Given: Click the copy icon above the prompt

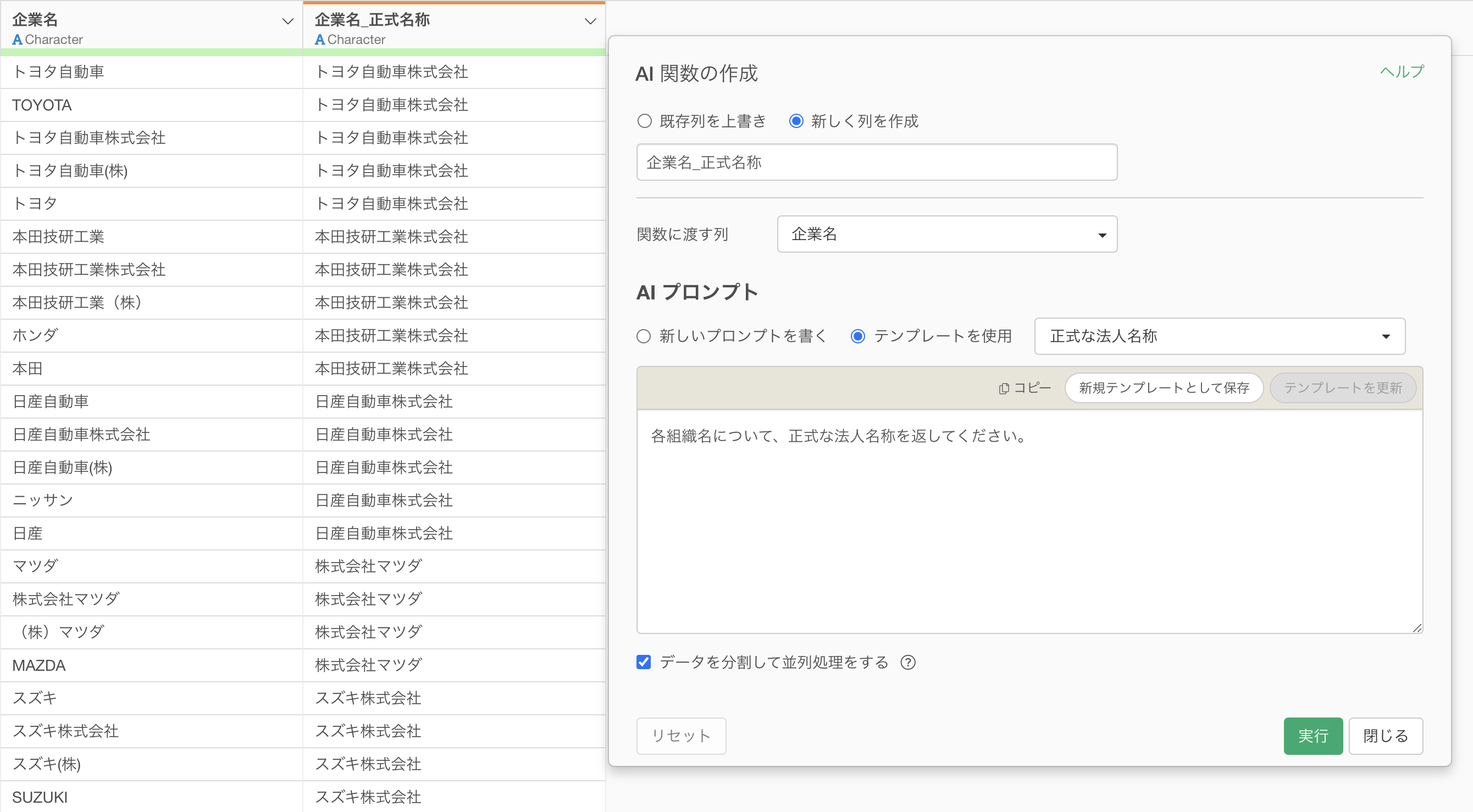Looking at the screenshot, I should tap(1004, 388).
